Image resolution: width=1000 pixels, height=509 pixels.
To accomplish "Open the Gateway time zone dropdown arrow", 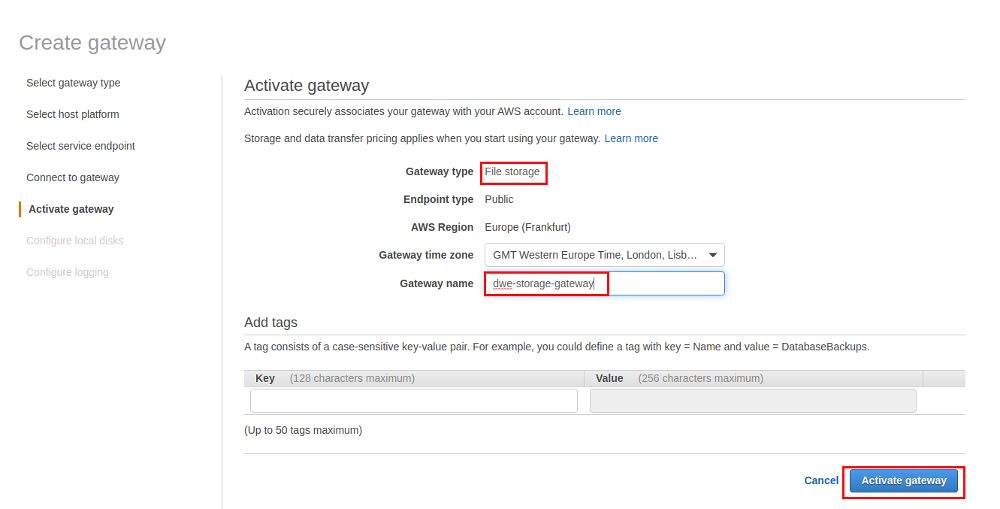I will tap(712, 255).
